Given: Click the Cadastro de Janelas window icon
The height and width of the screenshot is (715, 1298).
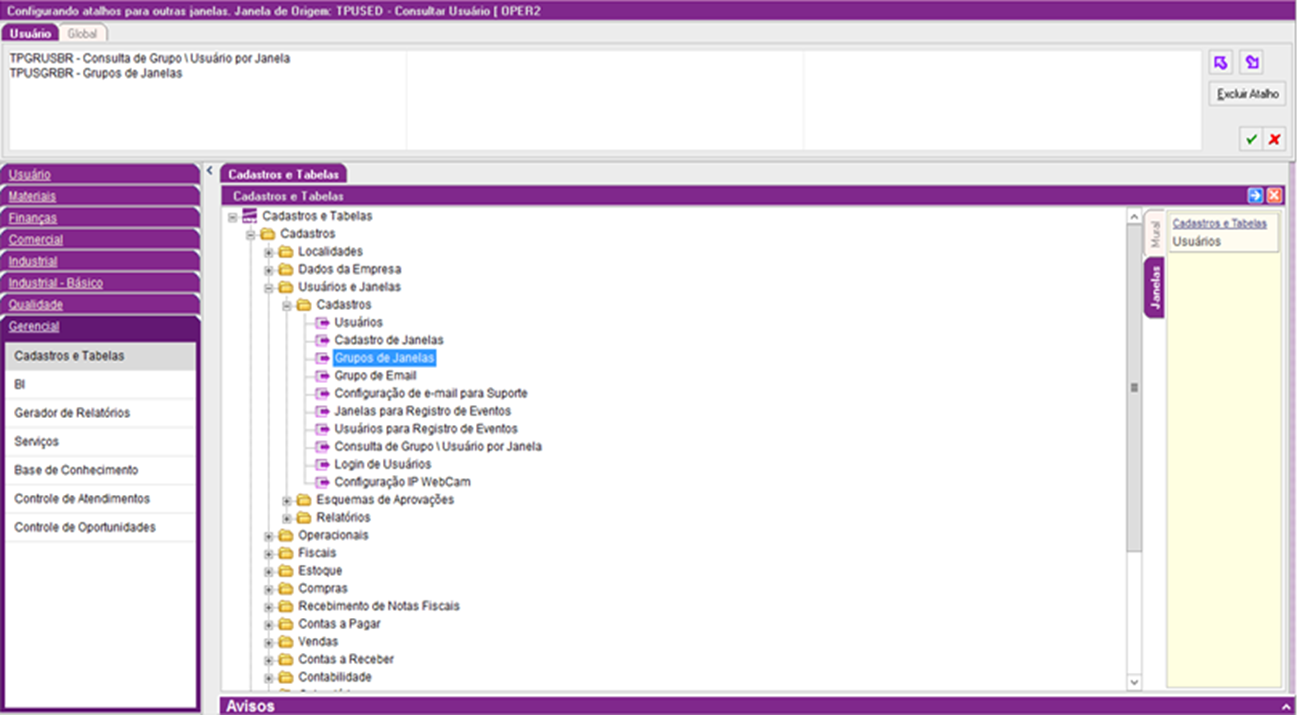Looking at the screenshot, I should (x=322, y=340).
